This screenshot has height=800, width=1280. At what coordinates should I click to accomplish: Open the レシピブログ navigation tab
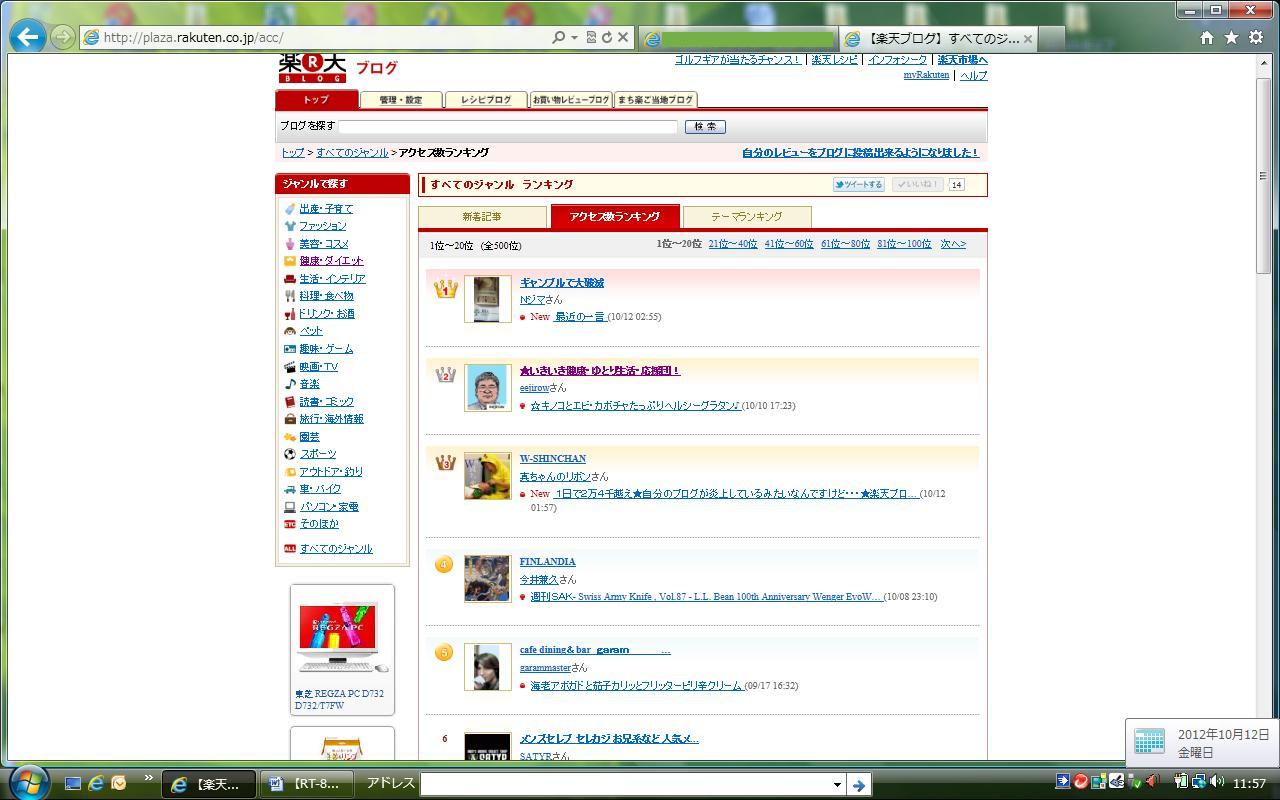pos(486,100)
